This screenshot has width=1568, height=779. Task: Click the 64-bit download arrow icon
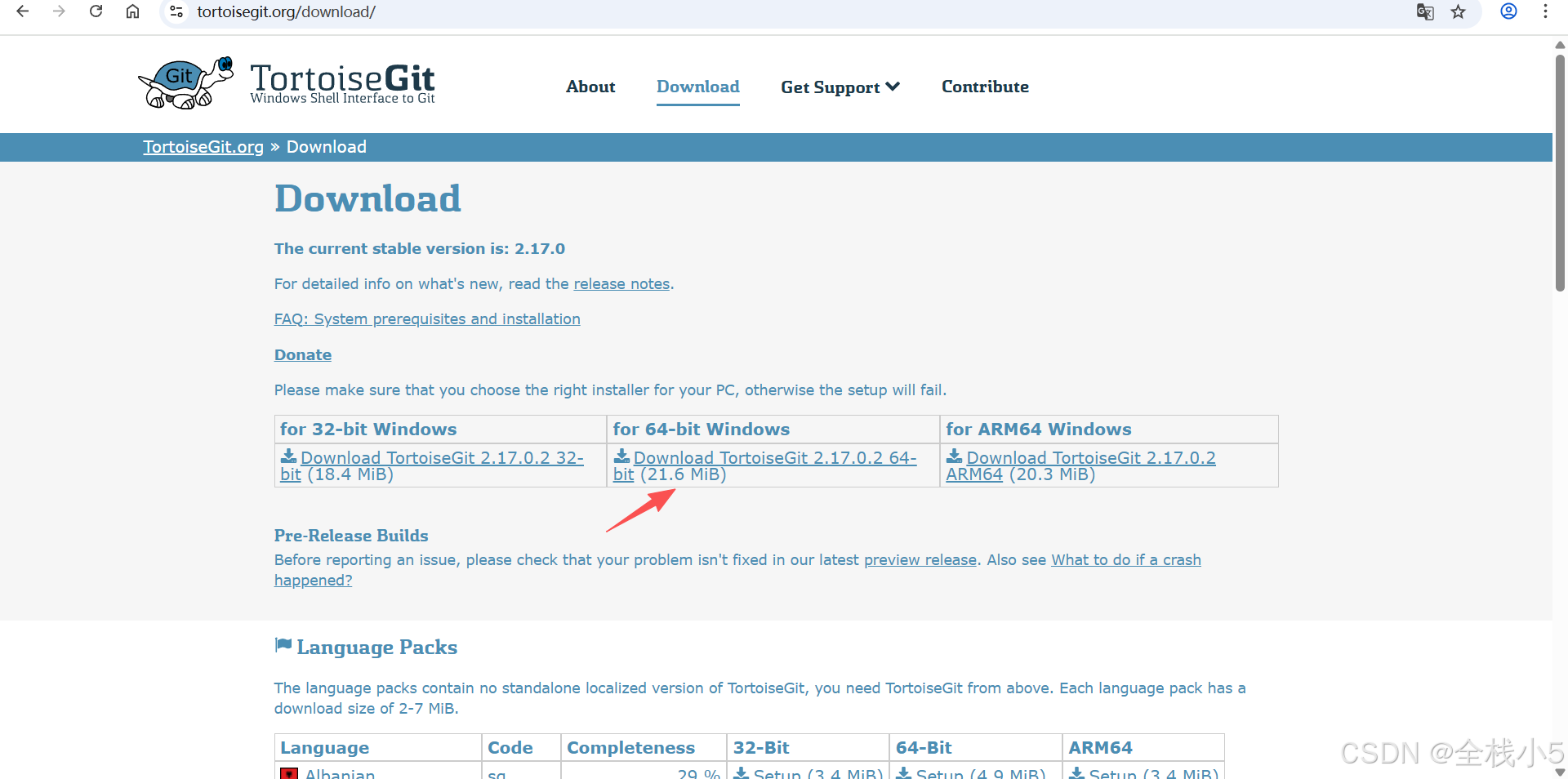621,456
